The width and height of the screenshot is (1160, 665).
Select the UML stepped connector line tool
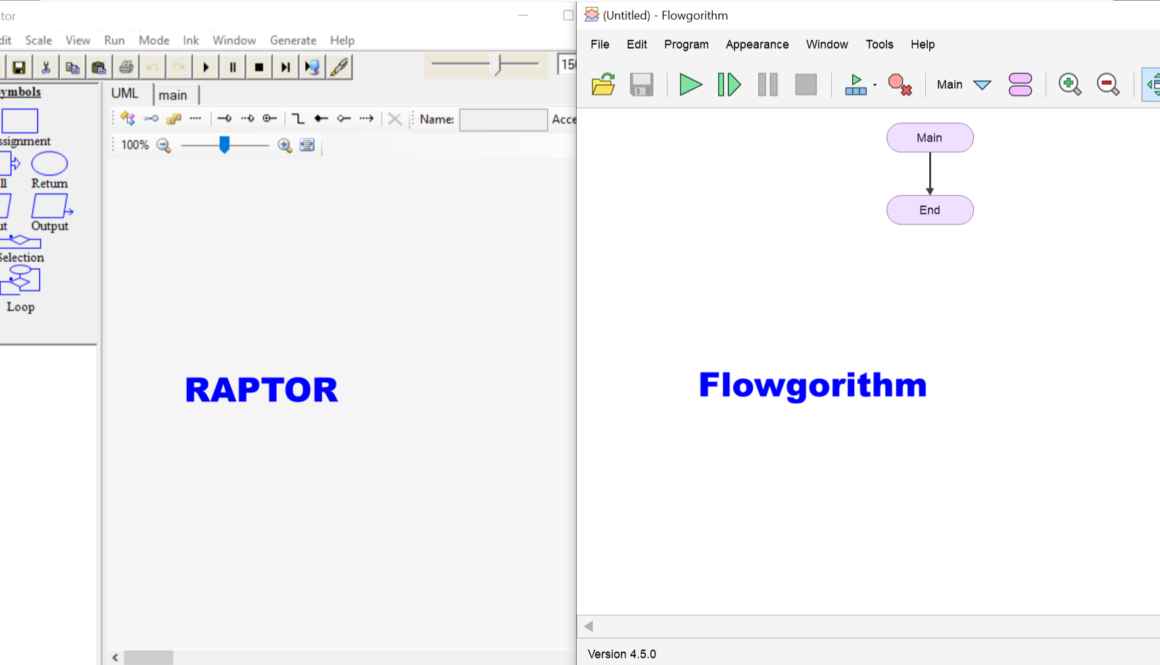pyautogui.click(x=297, y=118)
